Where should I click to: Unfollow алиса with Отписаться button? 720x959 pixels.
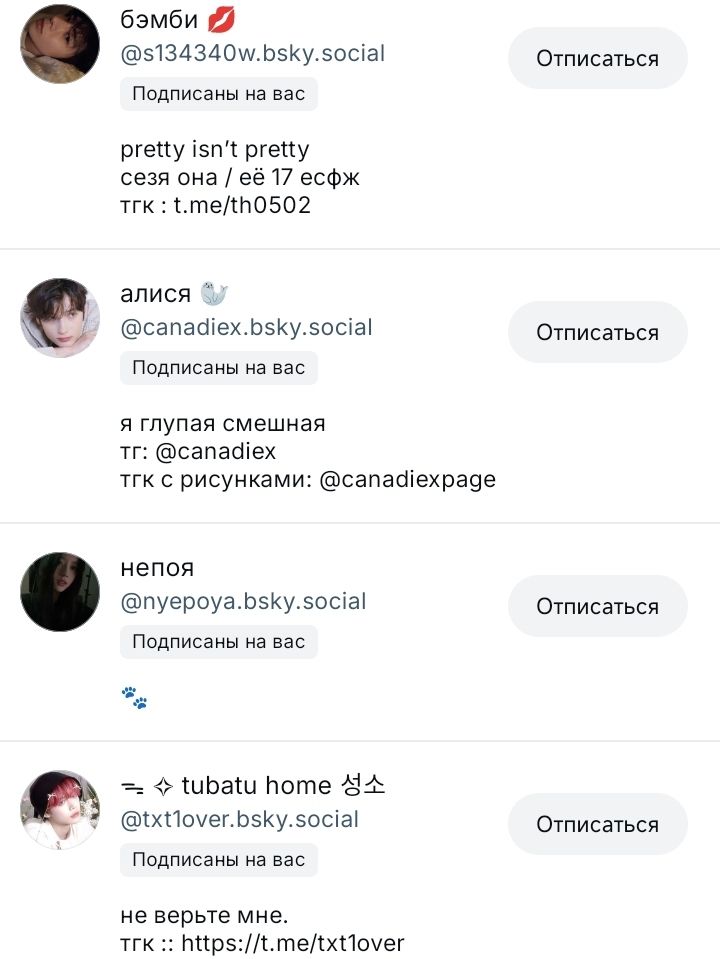pos(597,332)
